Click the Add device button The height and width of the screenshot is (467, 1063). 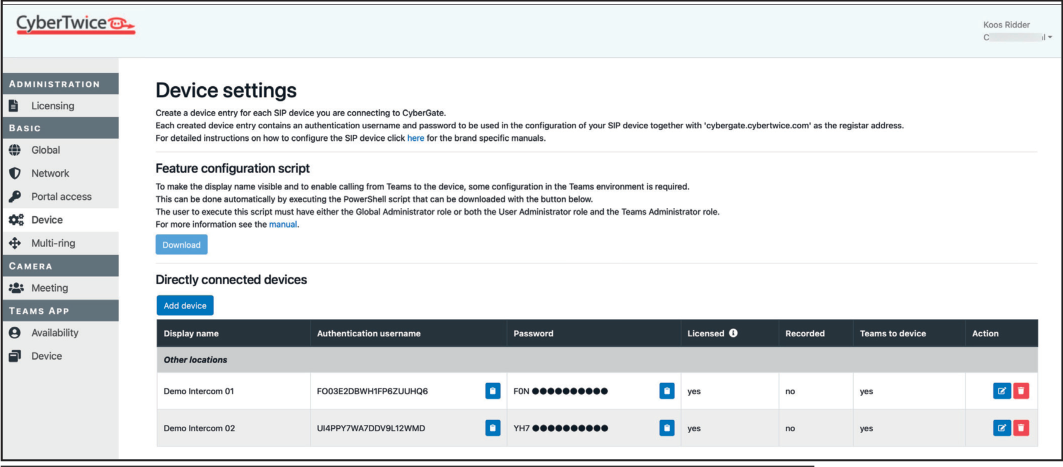coord(185,306)
